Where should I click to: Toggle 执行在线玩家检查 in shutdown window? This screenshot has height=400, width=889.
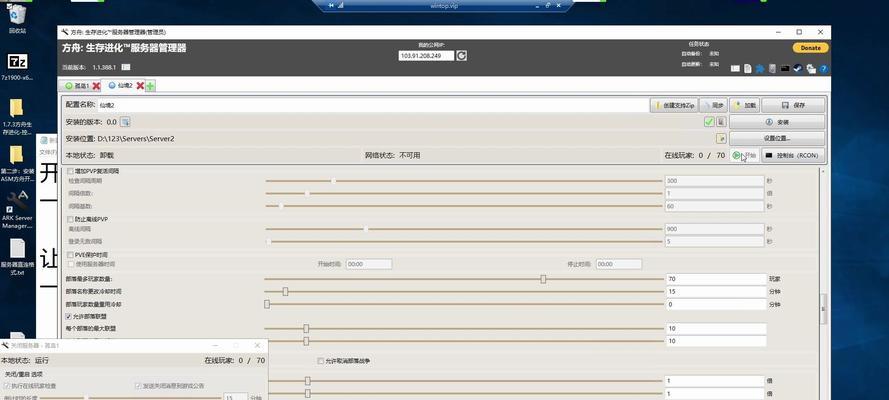(x=7, y=386)
